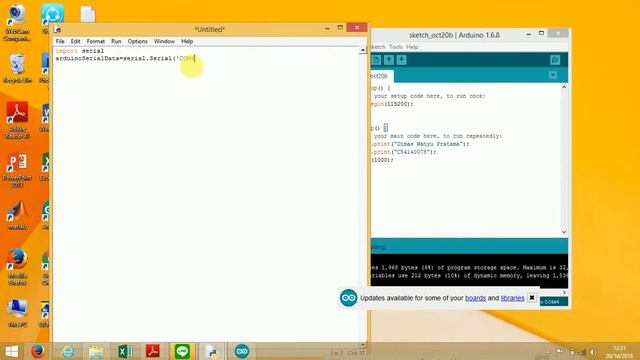Click the Arduino console 'program storage space' line

(469, 268)
